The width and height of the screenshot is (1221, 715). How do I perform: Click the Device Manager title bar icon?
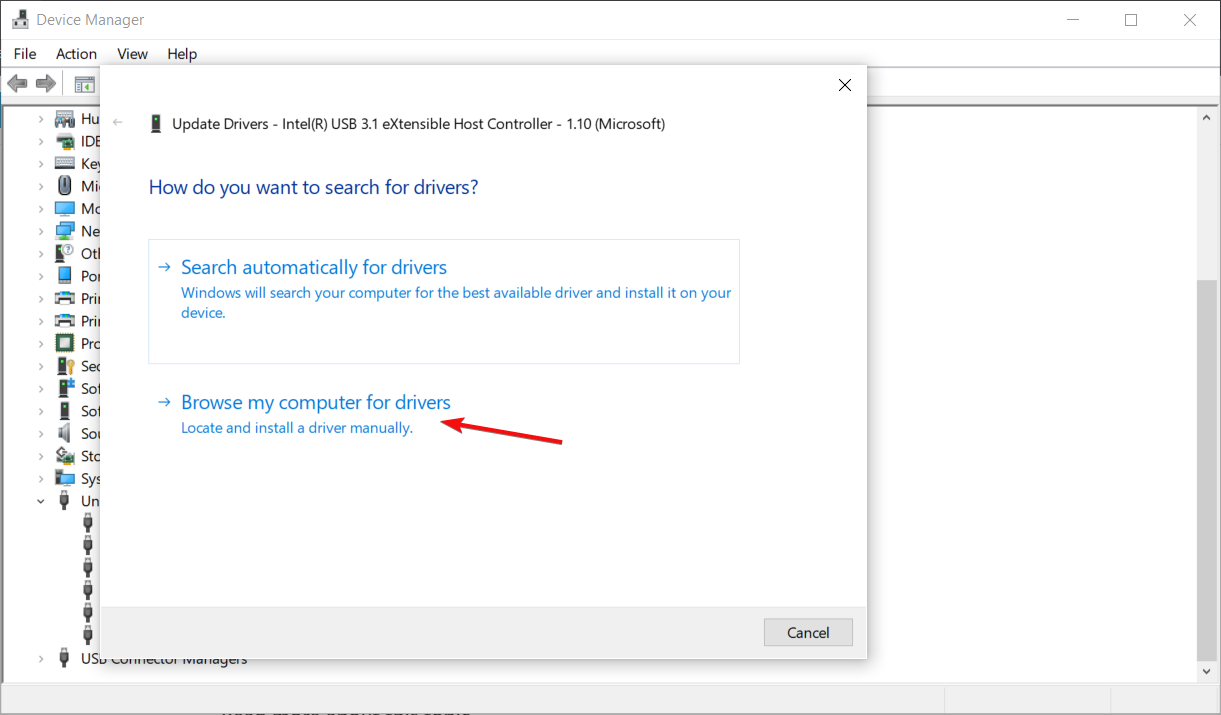19,19
